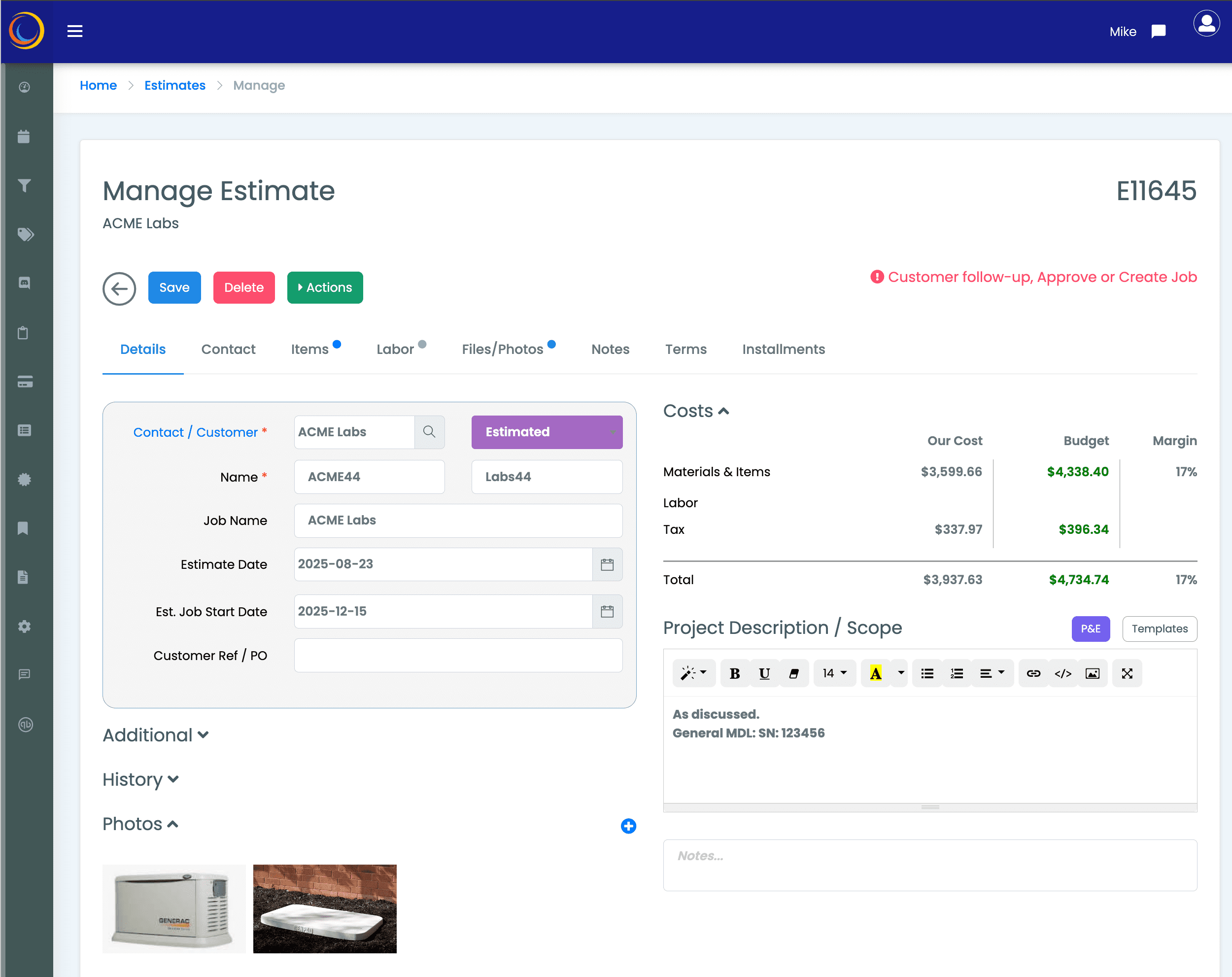This screenshot has height=977, width=1232.
Task: Toggle code view in the editor toolbar
Action: (x=1062, y=673)
